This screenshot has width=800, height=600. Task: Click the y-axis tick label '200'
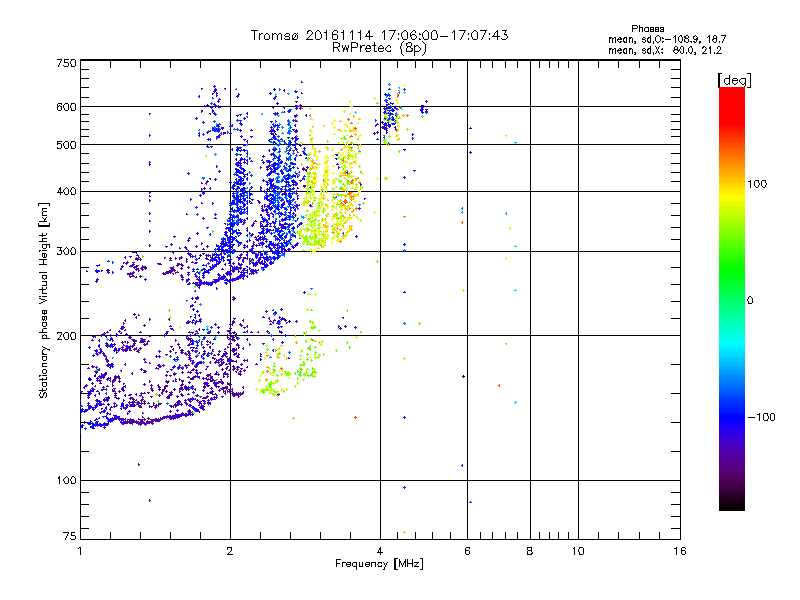coord(67,336)
